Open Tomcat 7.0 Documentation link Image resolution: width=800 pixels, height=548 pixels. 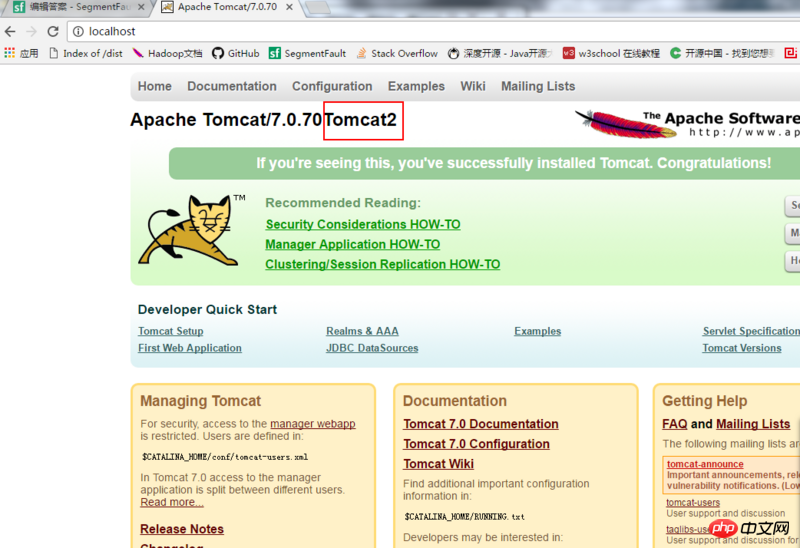point(481,424)
